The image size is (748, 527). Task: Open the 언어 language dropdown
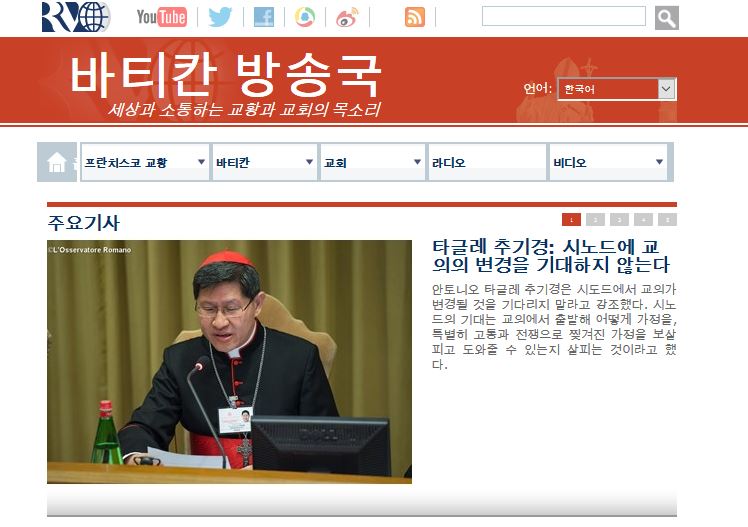tap(617, 89)
